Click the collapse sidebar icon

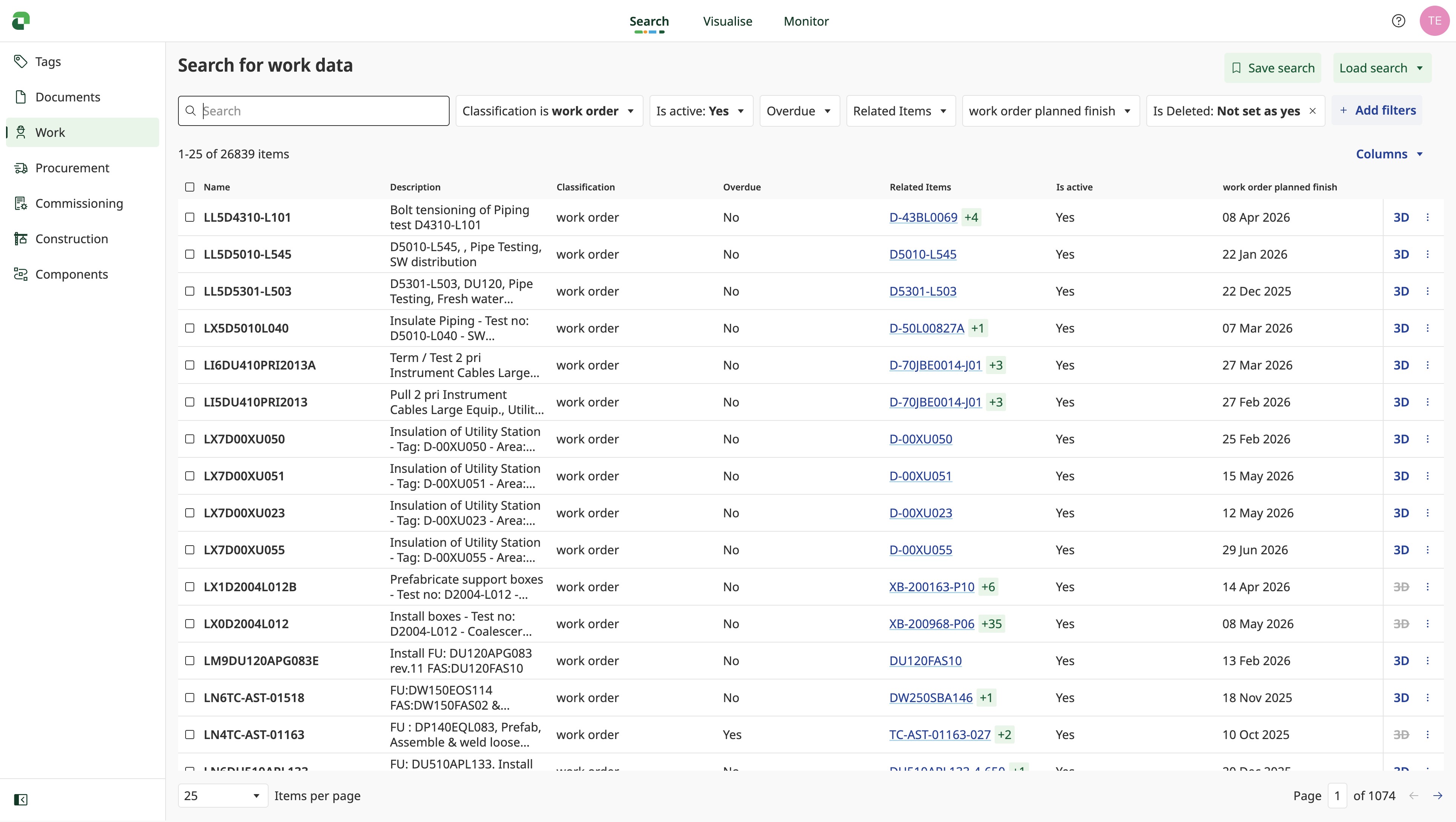tap(20, 799)
